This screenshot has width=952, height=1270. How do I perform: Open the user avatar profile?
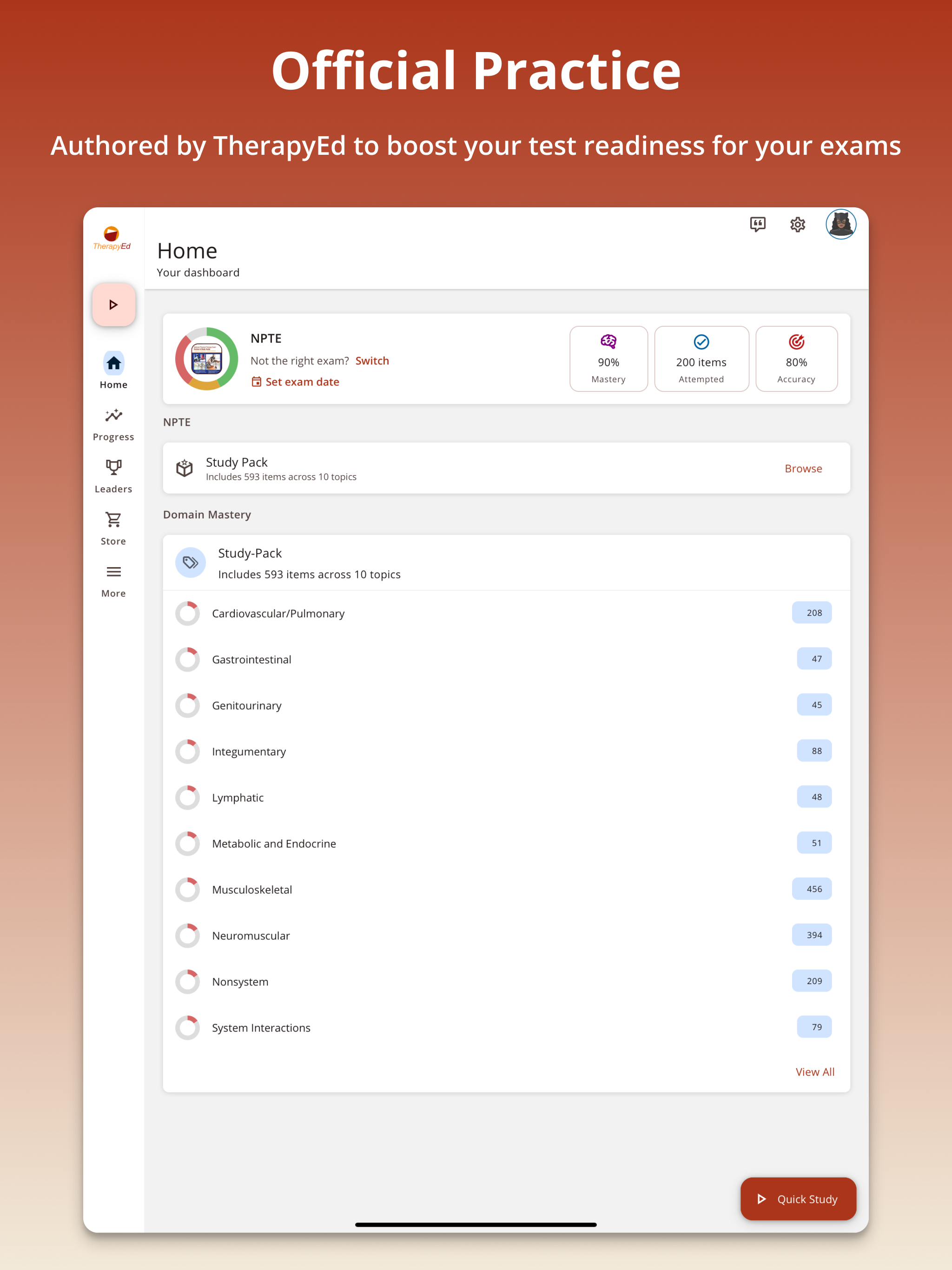pos(840,224)
